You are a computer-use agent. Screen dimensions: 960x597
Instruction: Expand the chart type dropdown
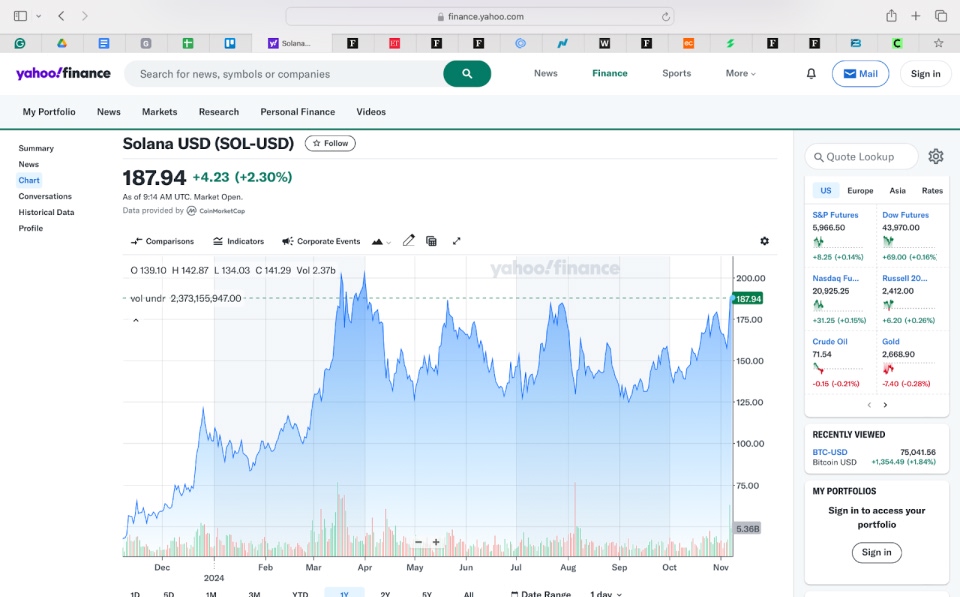click(381, 241)
